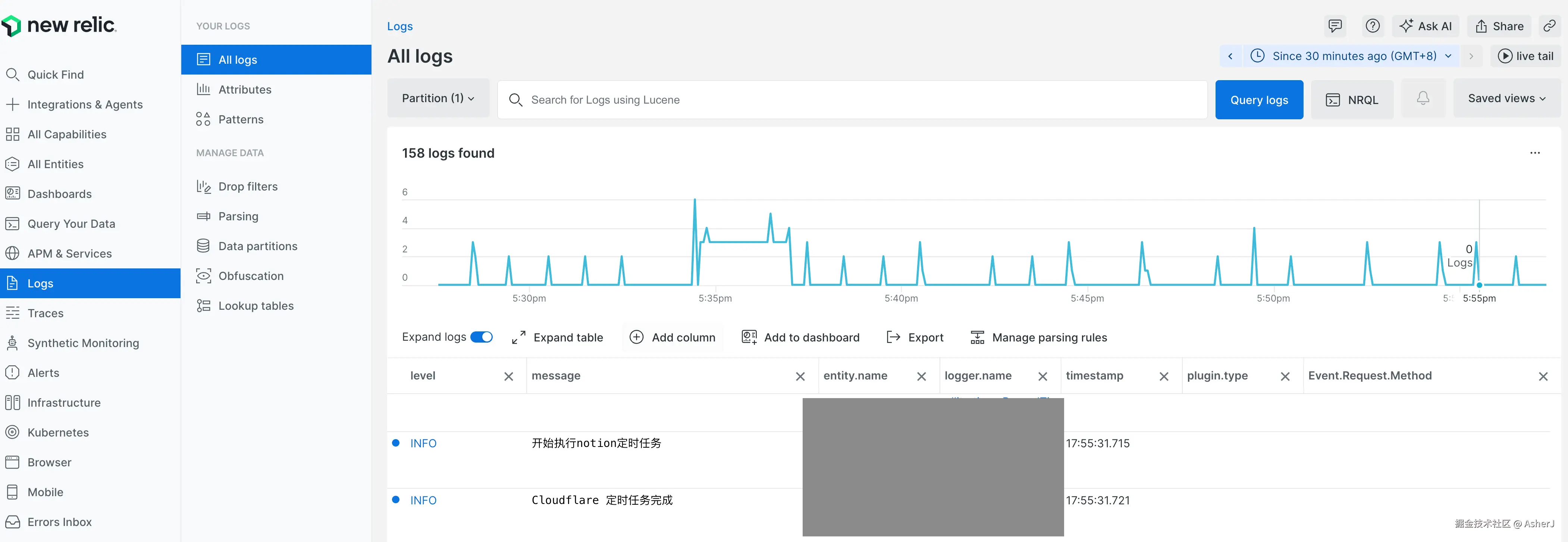Remove the logger.name column

(1042, 376)
